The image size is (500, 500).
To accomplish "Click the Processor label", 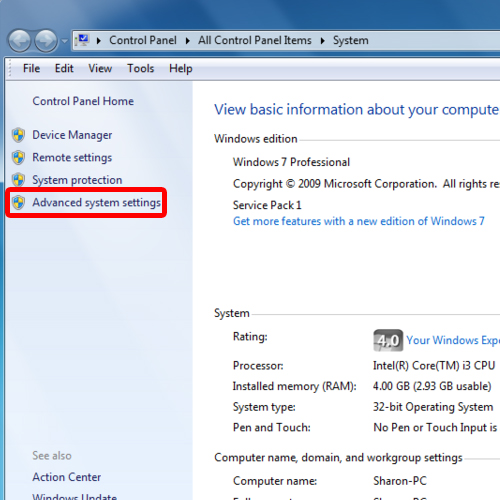I will click(x=258, y=366).
